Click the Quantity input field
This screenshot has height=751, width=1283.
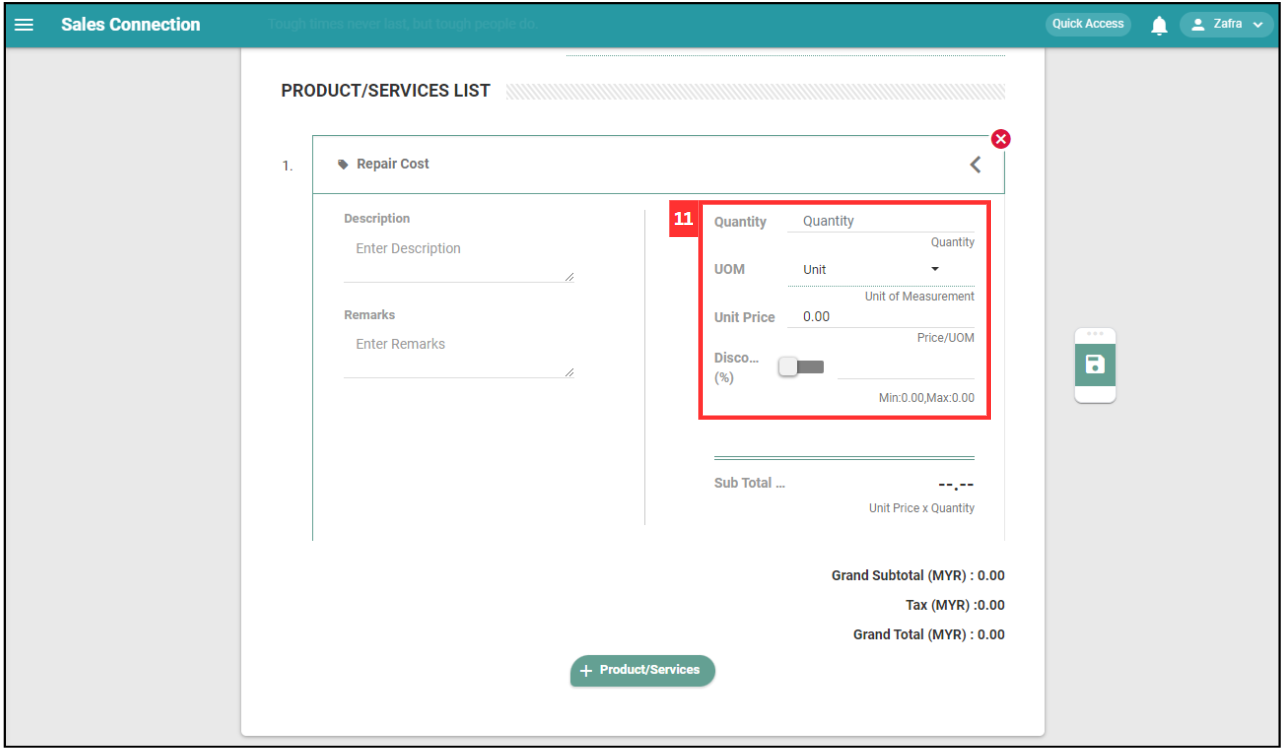[x=881, y=221]
